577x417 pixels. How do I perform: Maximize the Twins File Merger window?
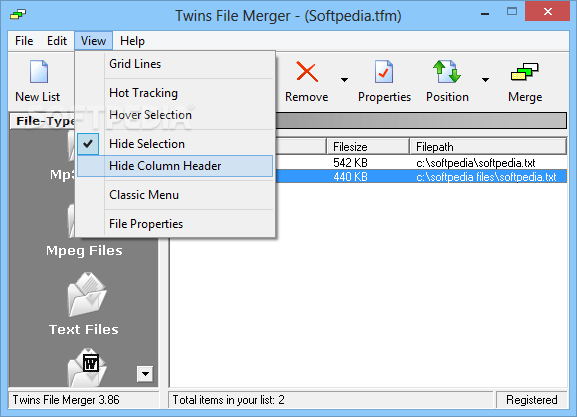coord(511,12)
